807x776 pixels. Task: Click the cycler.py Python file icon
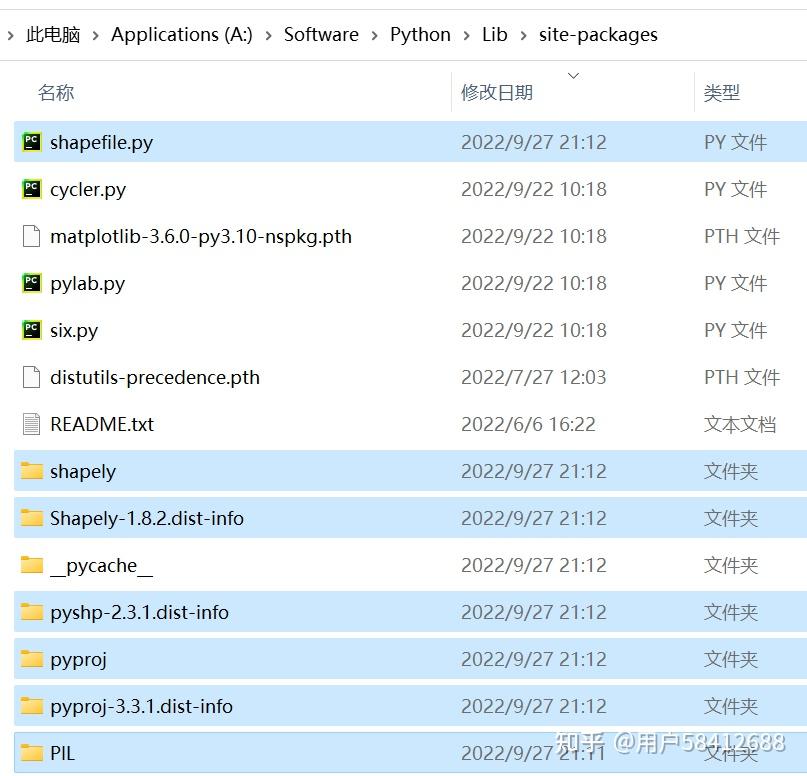click(31, 189)
